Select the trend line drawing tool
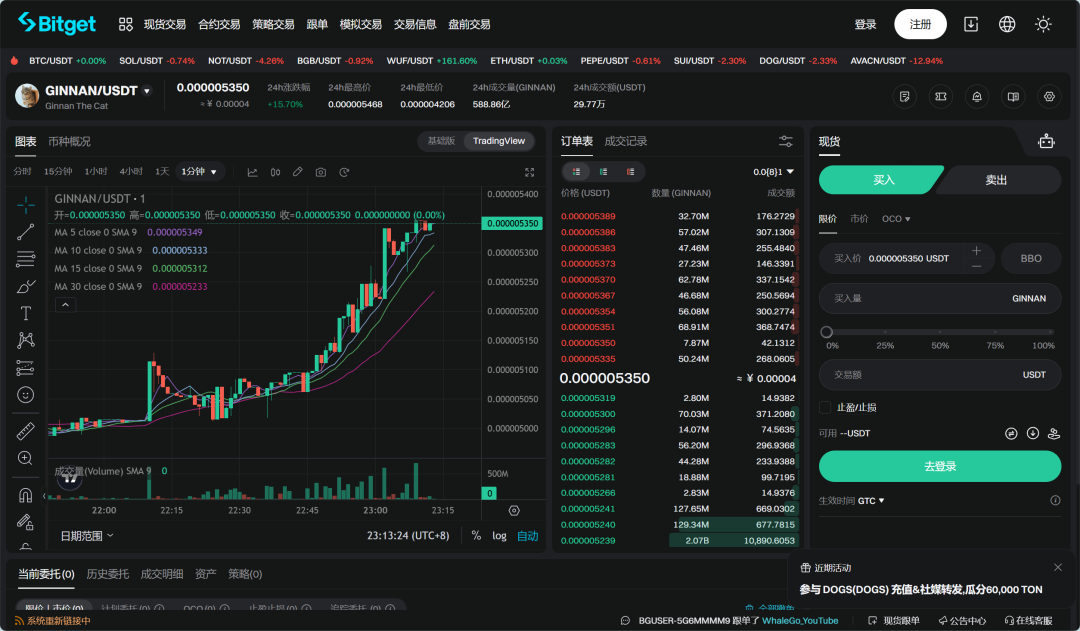1080x631 pixels. [x=25, y=232]
